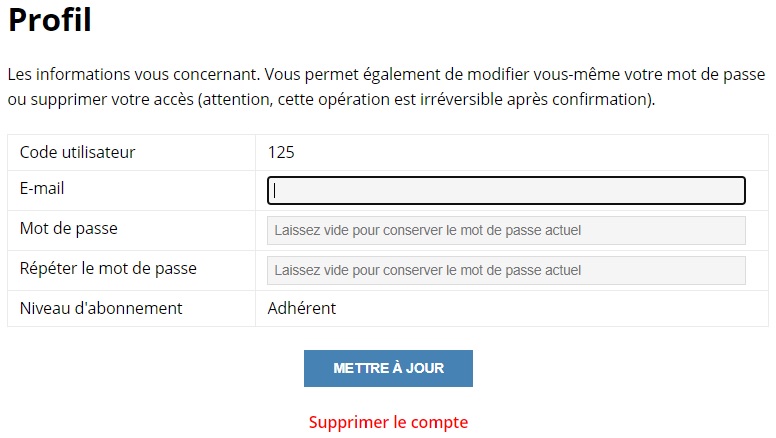This screenshot has height=438, width=776.
Task: Click the word attention in the description
Action: 237,100
